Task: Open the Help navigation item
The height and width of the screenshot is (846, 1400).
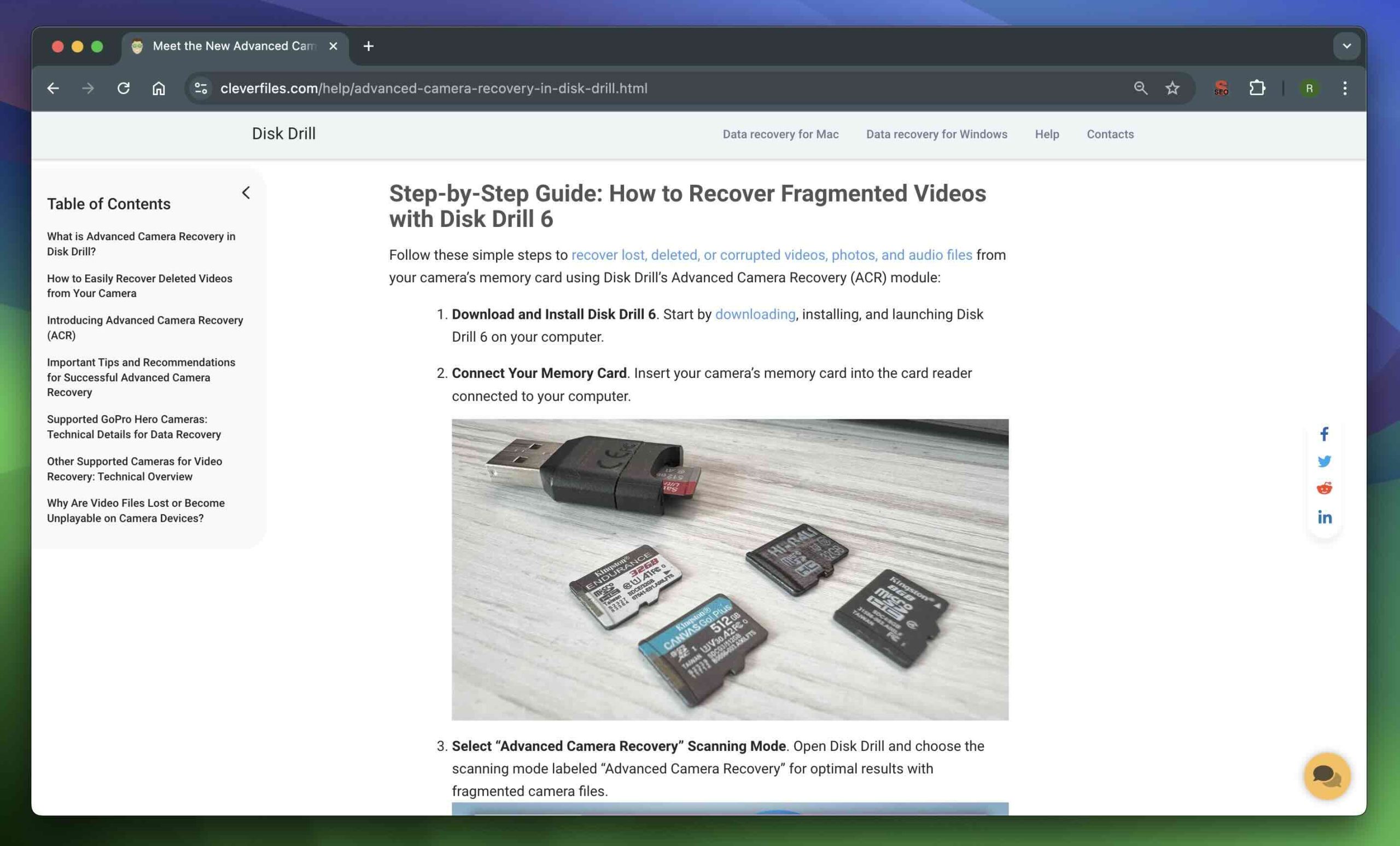Action: (1047, 134)
